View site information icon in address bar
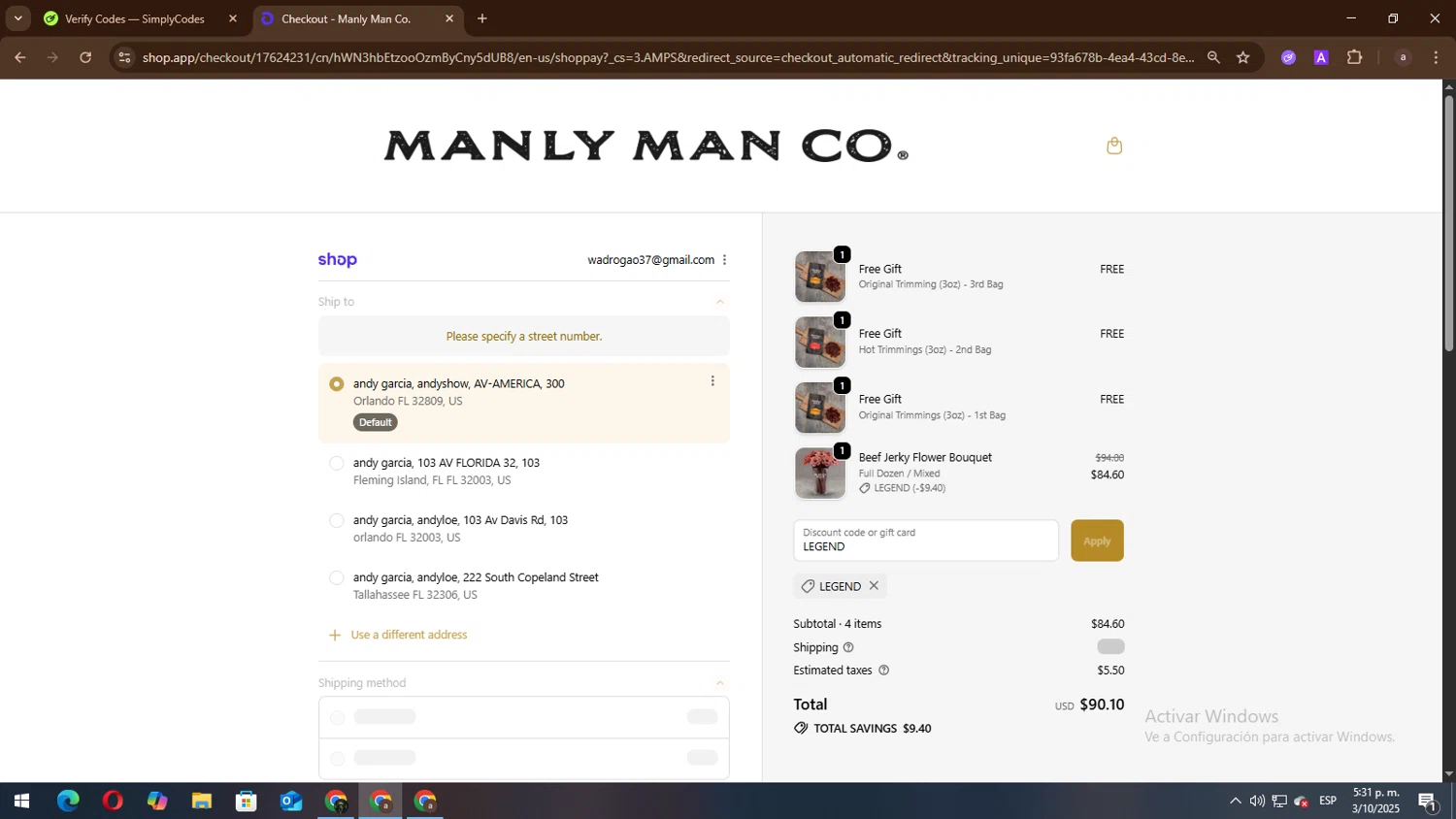The width and height of the screenshot is (1456, 819). click(123, 57)
